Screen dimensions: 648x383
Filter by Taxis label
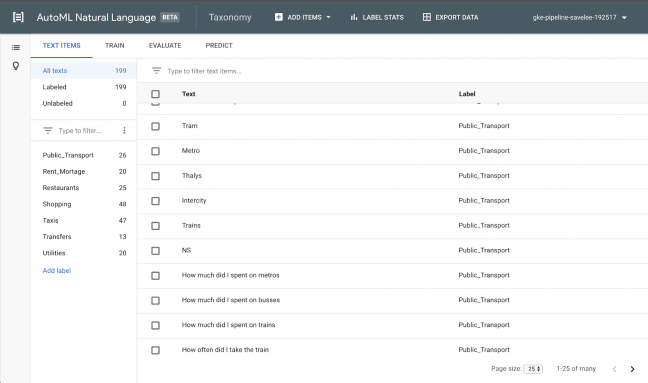tap(84, 220)
